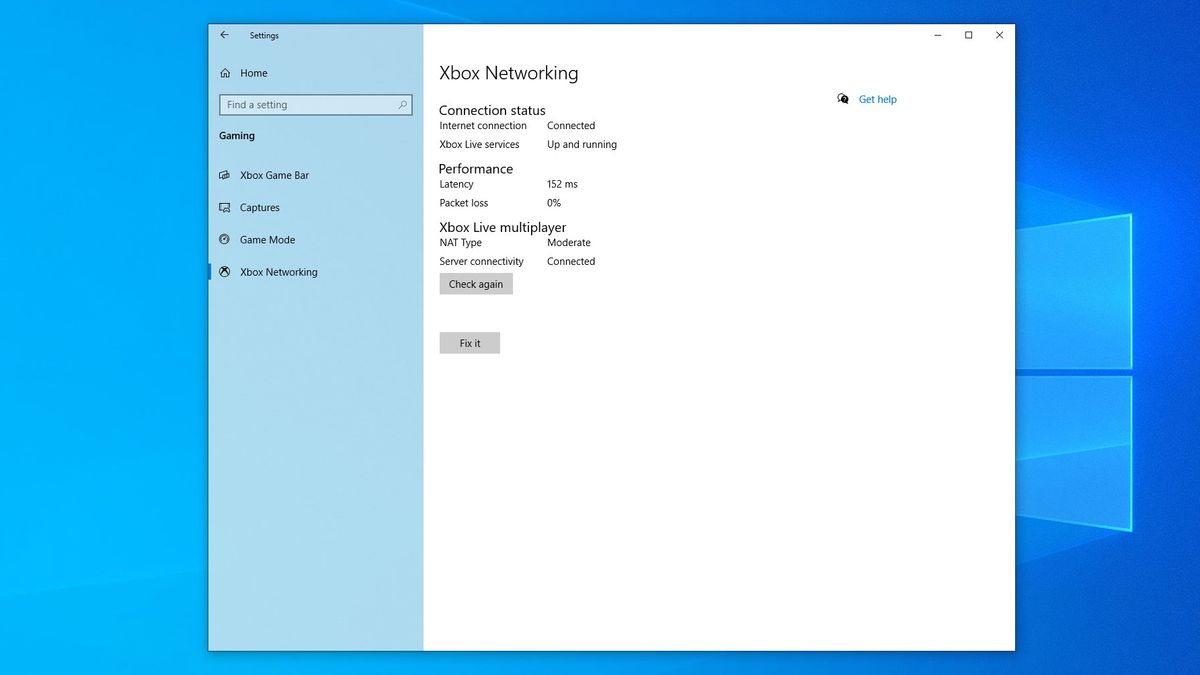Click the Moderate NAT type value

(x=569, y=243)
